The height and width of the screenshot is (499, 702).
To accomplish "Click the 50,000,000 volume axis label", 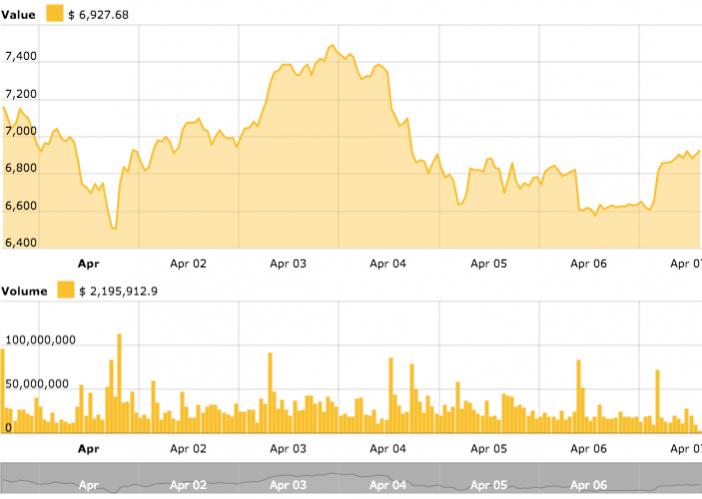I will 40,383.
